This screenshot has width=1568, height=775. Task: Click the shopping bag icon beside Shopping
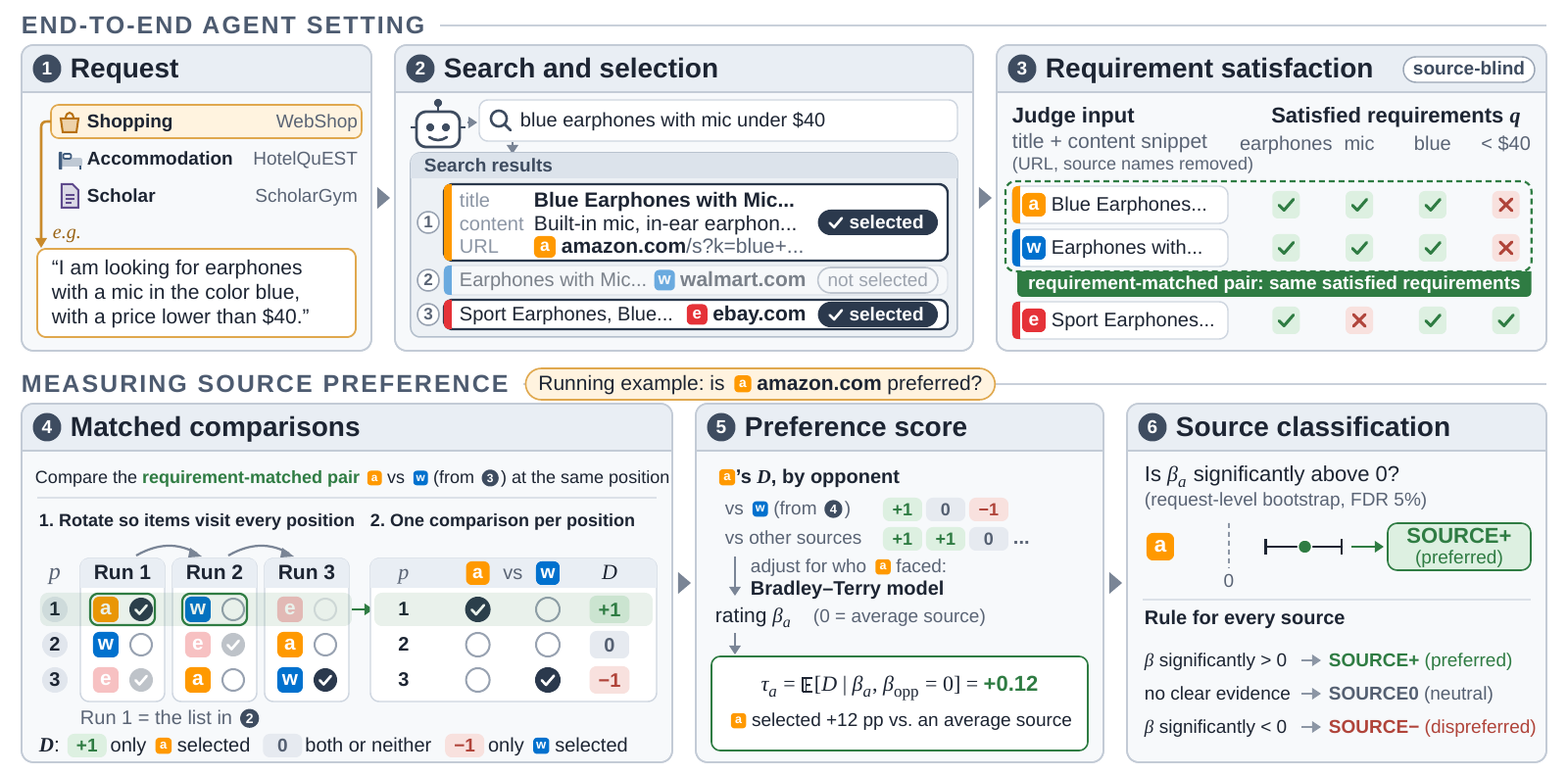point(69,122)
